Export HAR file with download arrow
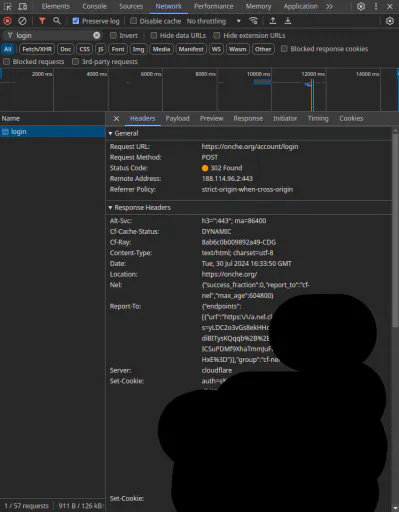The height and width of the screenshot is (512, 399). [288, 21]
